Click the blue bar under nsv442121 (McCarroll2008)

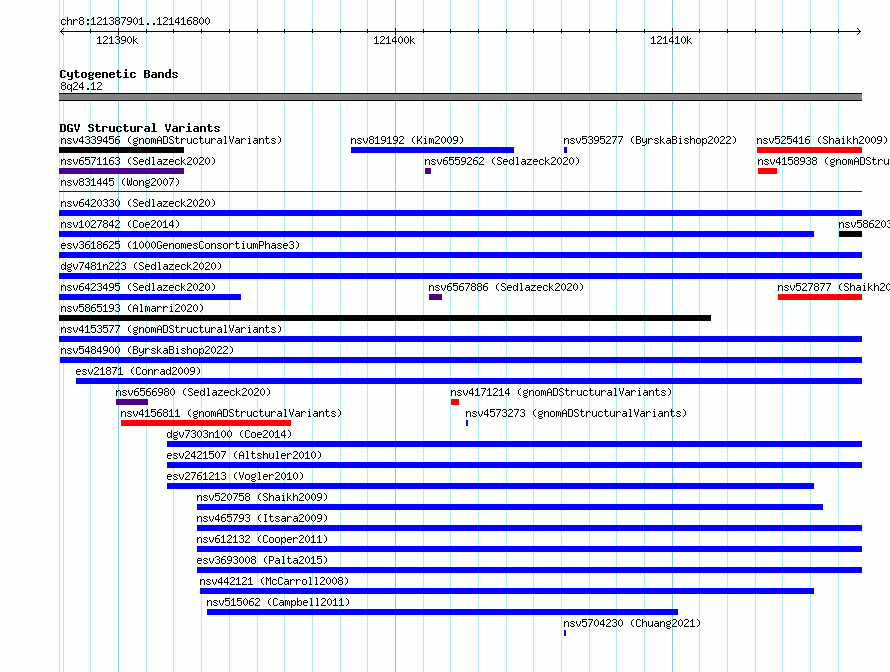[507, 591]
